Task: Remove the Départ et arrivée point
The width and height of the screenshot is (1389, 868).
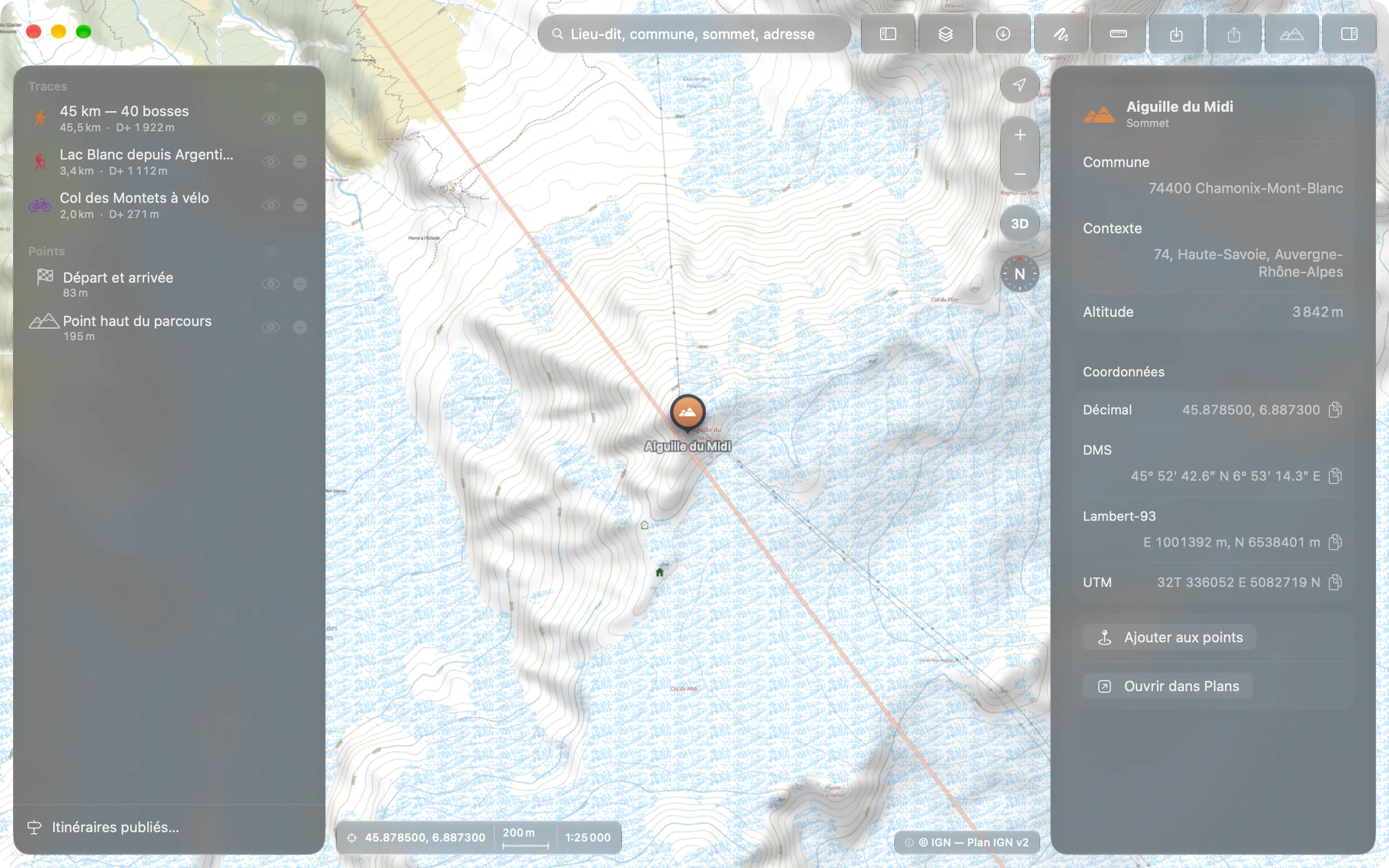Action: [300, 284]
